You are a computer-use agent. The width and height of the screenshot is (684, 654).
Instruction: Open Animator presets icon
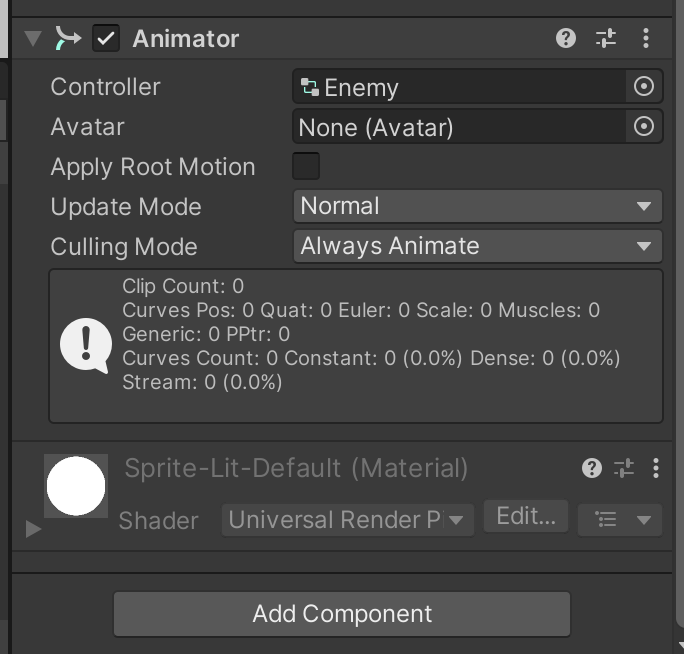(x=606, y=39)
